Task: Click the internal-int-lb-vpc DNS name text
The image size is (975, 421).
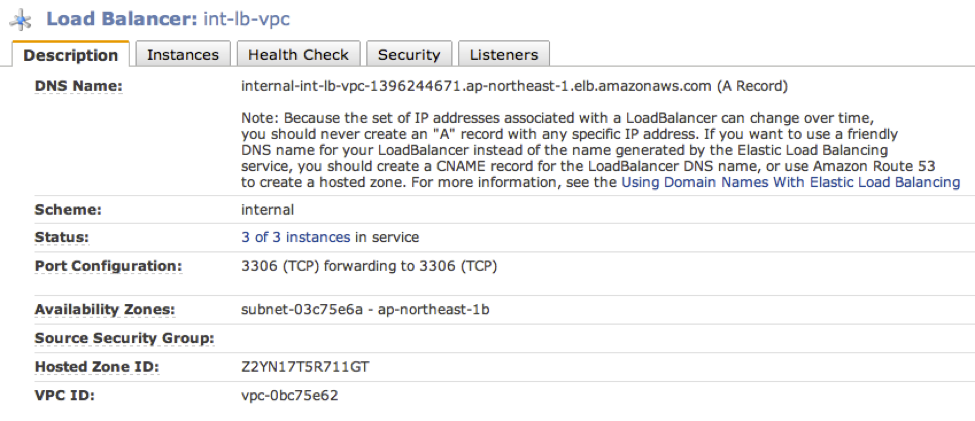Action: click(476, 86)
